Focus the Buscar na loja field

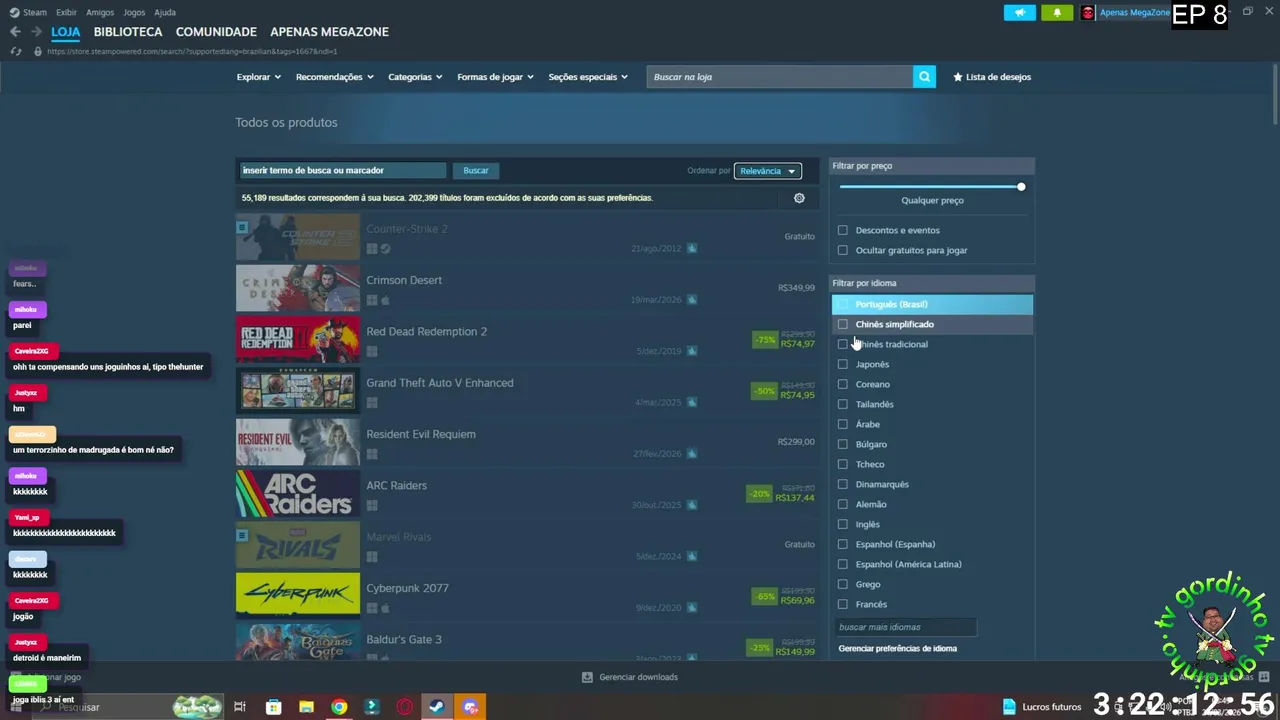click(x=780, y=77)
